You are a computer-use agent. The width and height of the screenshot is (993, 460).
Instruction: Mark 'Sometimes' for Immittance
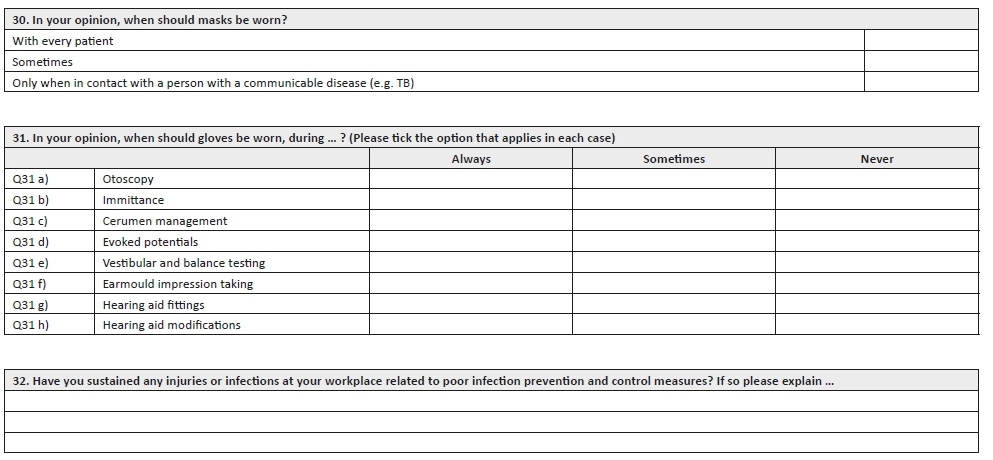coord(674,200)
